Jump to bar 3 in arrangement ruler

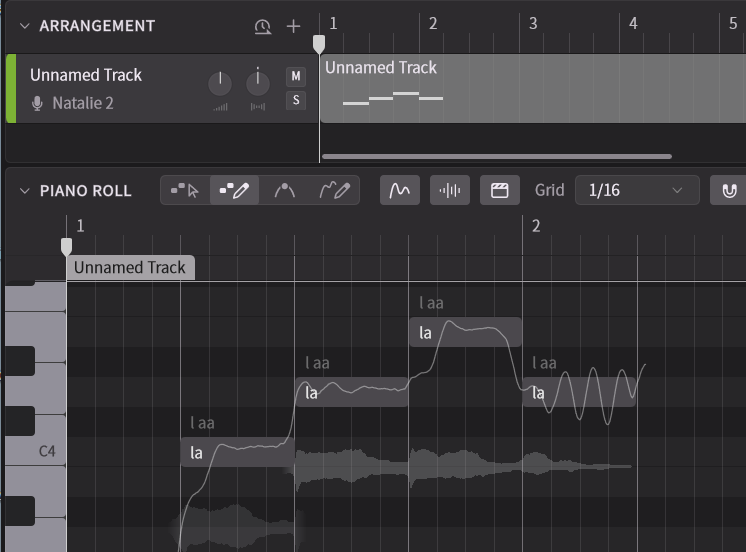click(x=533, y=23)
